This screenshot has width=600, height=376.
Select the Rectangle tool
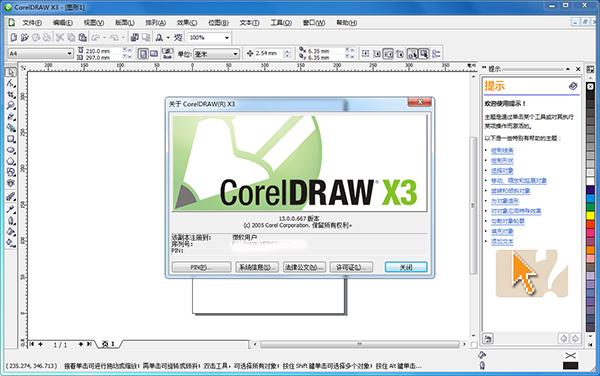coord(11,139)
